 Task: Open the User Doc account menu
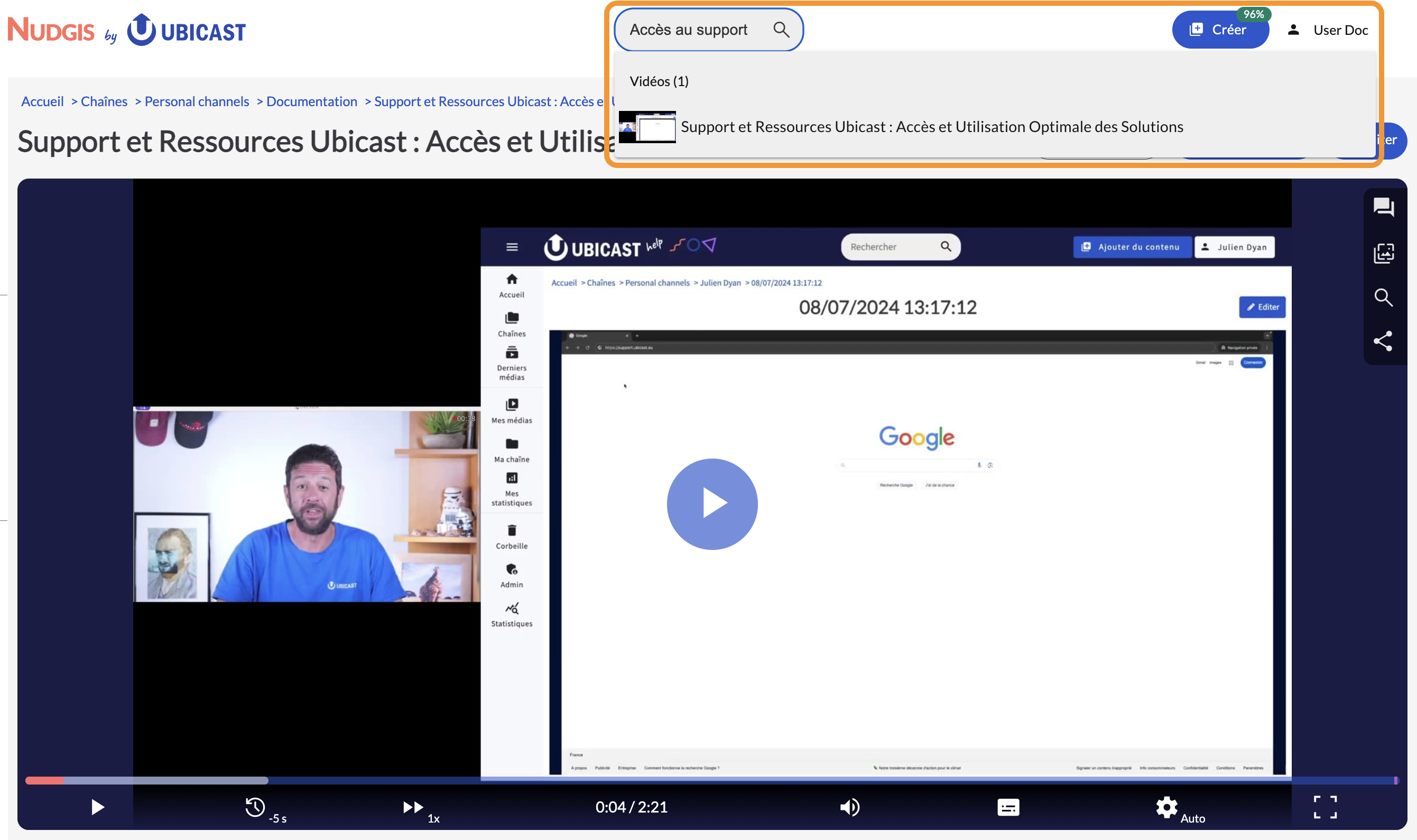pyautogui.click(x=1327, y=30)
